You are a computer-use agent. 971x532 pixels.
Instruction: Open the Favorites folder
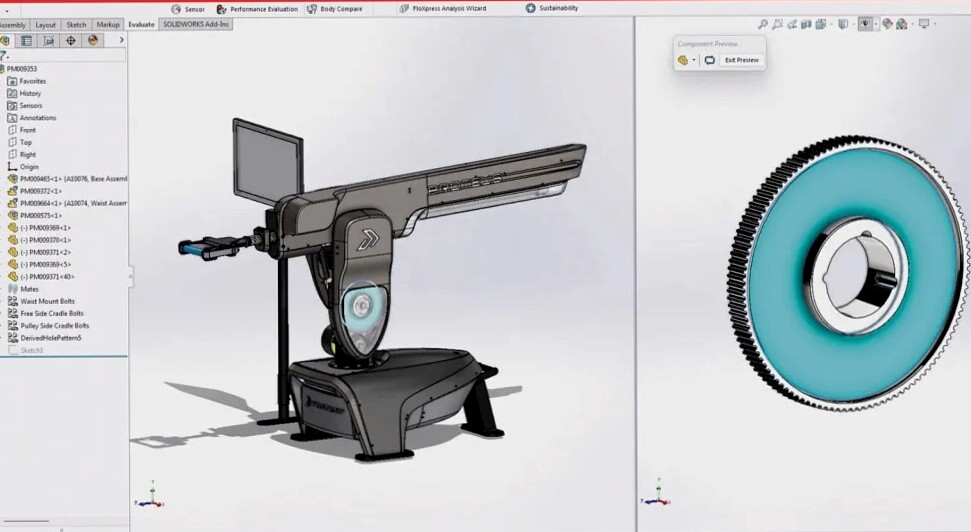(26, 81)
